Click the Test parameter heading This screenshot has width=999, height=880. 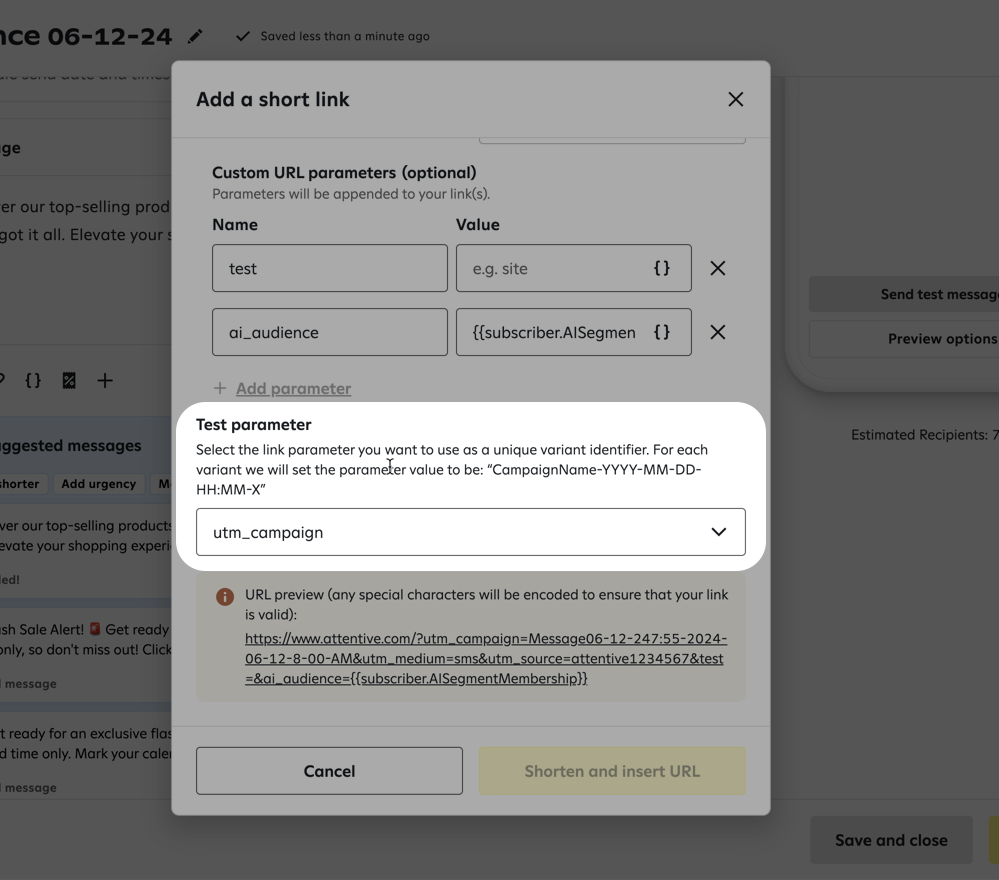pos(254,424)
